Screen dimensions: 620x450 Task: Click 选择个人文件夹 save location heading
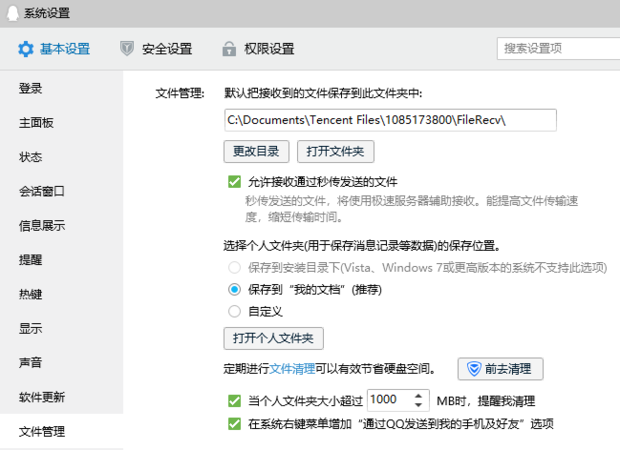[362, 246]
